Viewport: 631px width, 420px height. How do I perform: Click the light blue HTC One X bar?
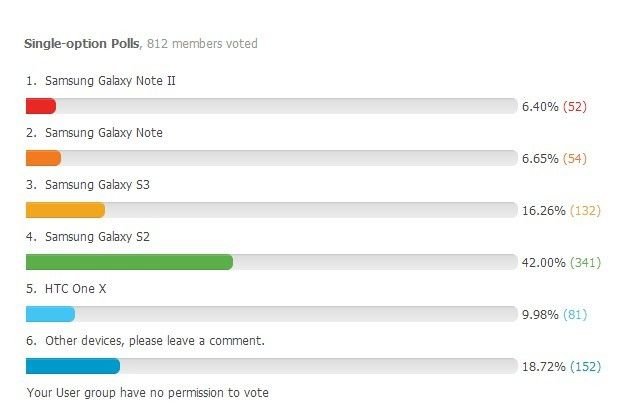pyautogui.click(x=50, y=314)
